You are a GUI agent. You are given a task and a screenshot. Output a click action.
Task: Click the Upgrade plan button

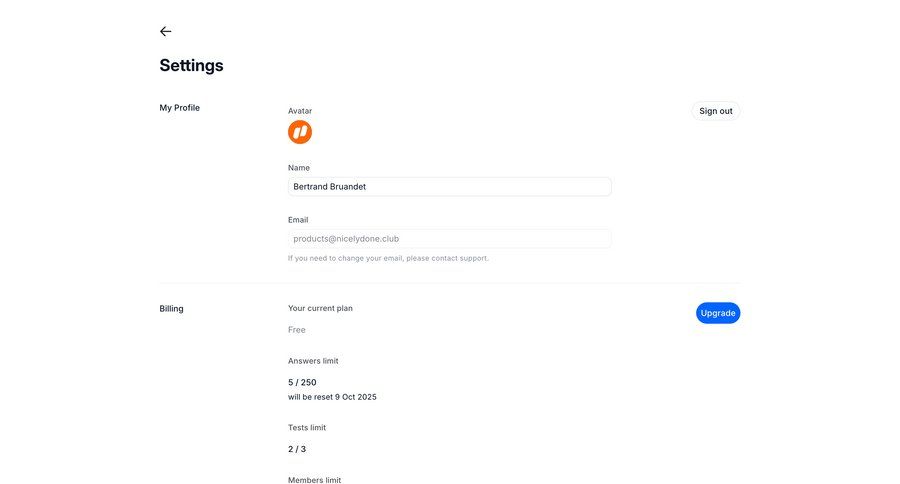click(718, 313)
